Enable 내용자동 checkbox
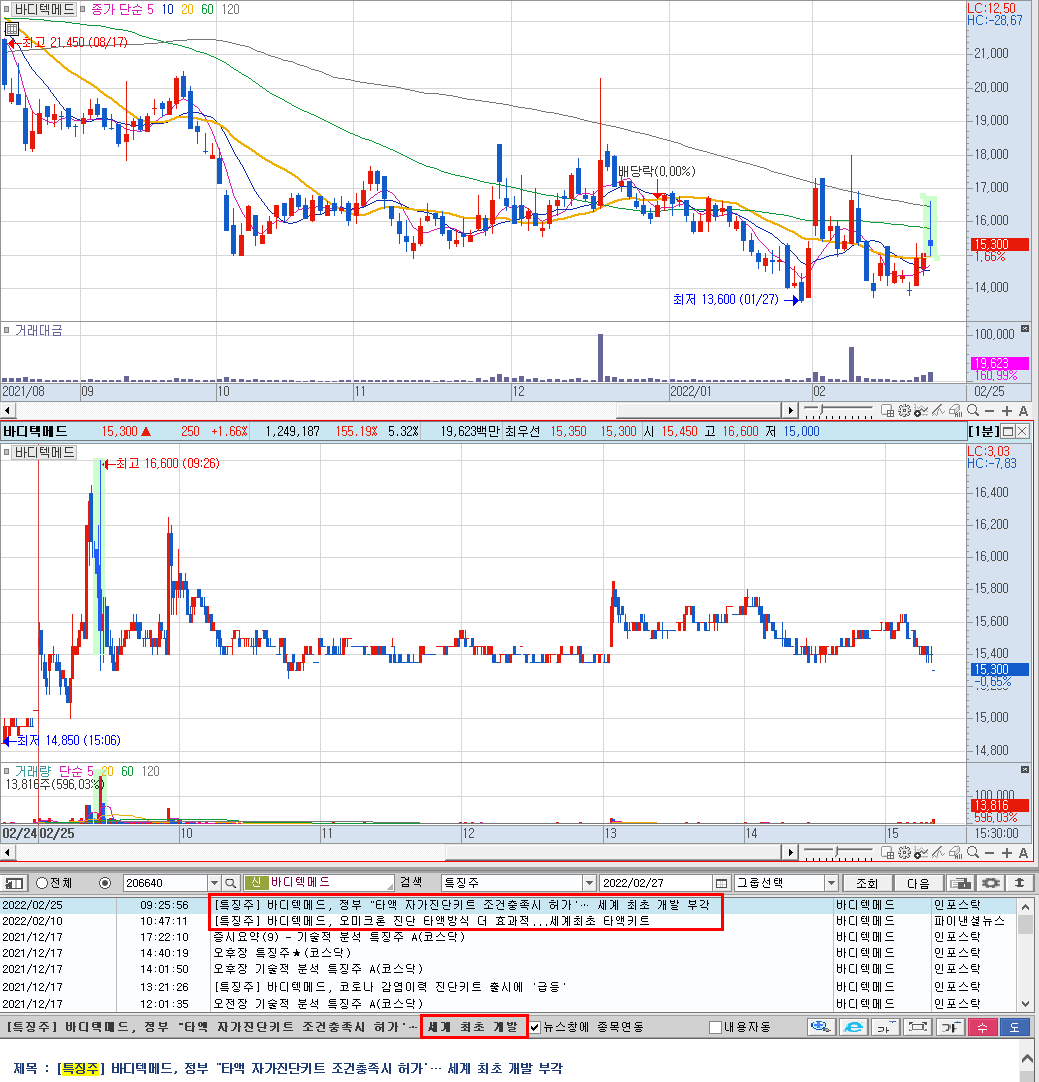The width and height of the screenshot is (1039, 1082). point(715,1027)
